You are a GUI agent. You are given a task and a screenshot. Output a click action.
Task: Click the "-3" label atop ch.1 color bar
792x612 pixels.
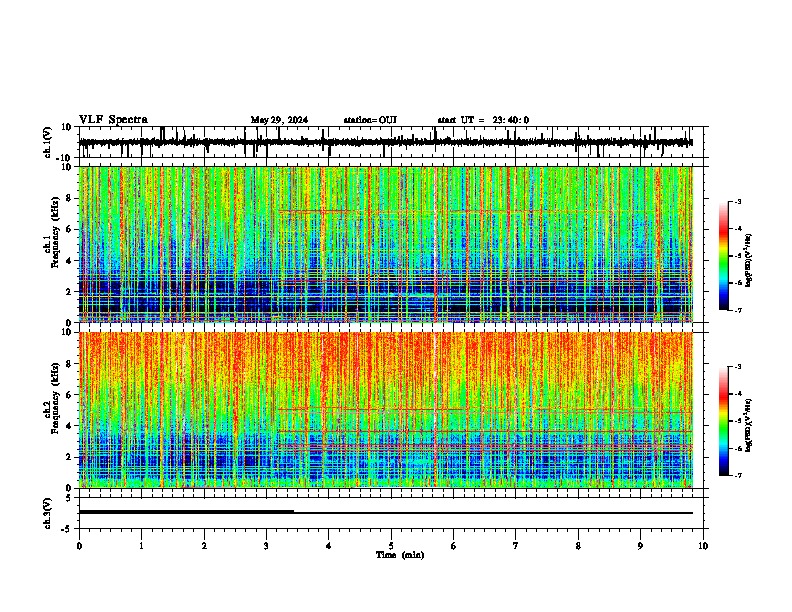point(738,202)
